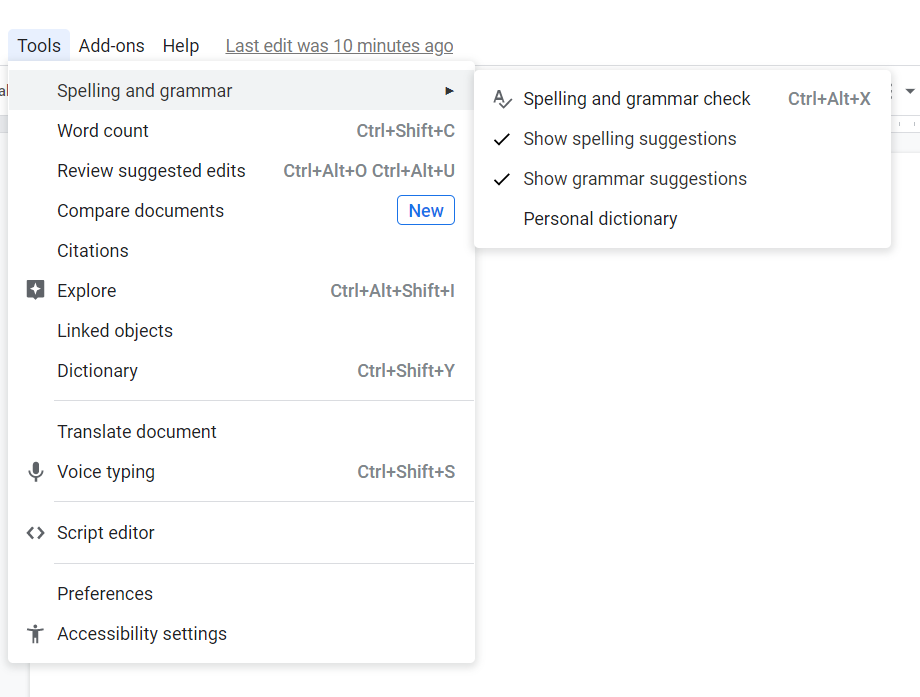Viewport: 920px width, 697px height.
Task: Click the Accessibility settings person icon
Action: [x=36, y=634]
